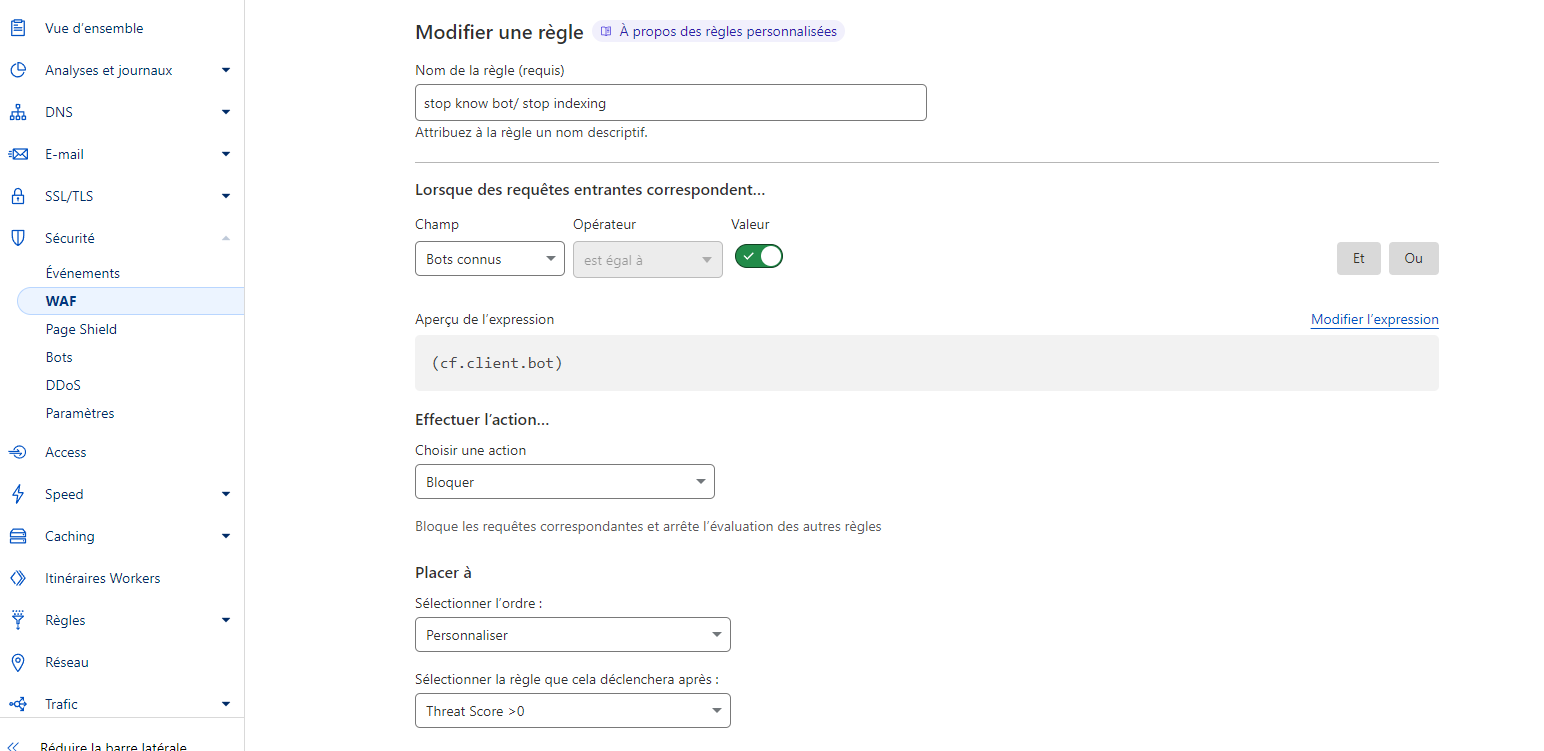Toggle the Valeur switch off
Image resolution: width=1544 pixels, height=751 pixels.
tap(759, 256)
